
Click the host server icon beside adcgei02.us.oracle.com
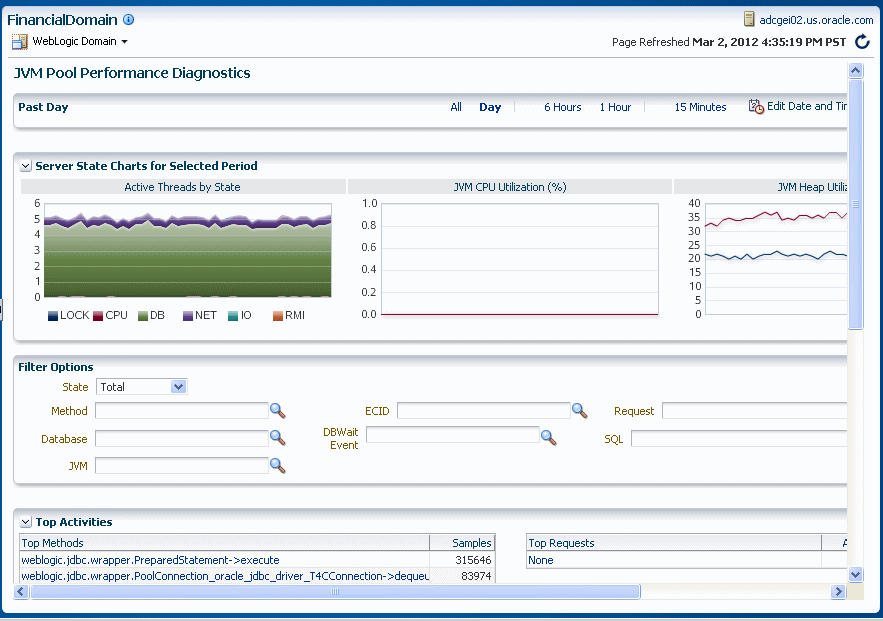[748, 19]
